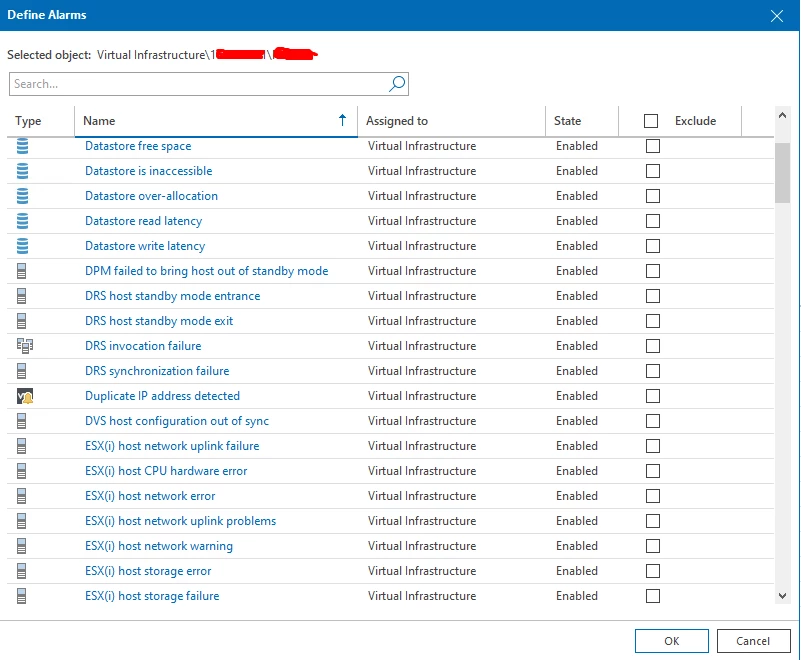This screenshot has width=801, height=660.
Task: Focus the Search input field
Action: [198, 84]
